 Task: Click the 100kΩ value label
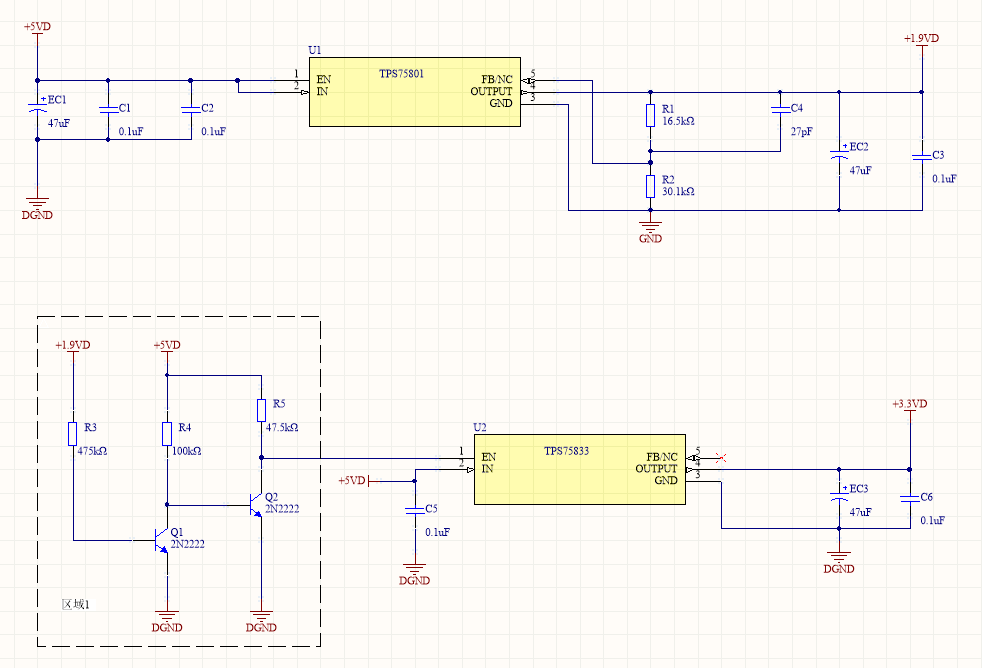pos(187,451)
